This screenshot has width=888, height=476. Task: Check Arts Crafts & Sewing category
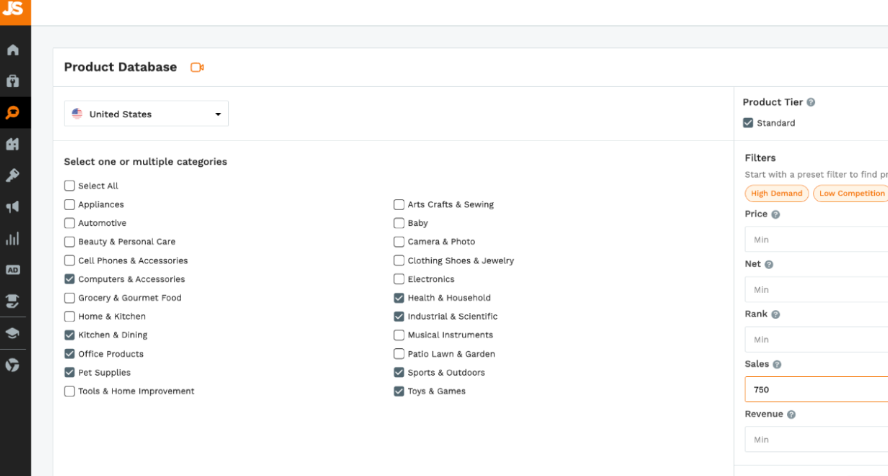399,204
